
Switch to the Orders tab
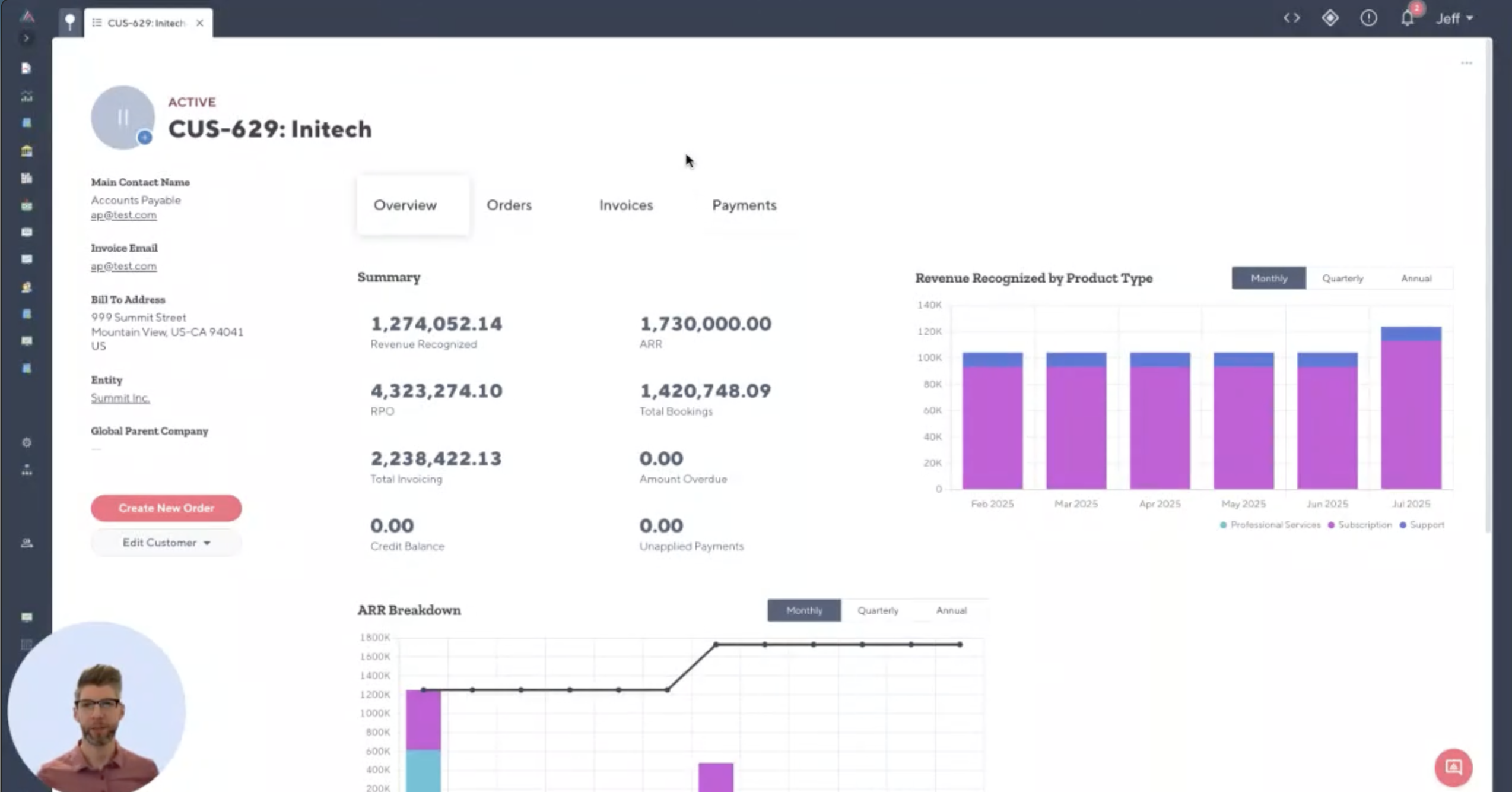click(x=509, y=205)
